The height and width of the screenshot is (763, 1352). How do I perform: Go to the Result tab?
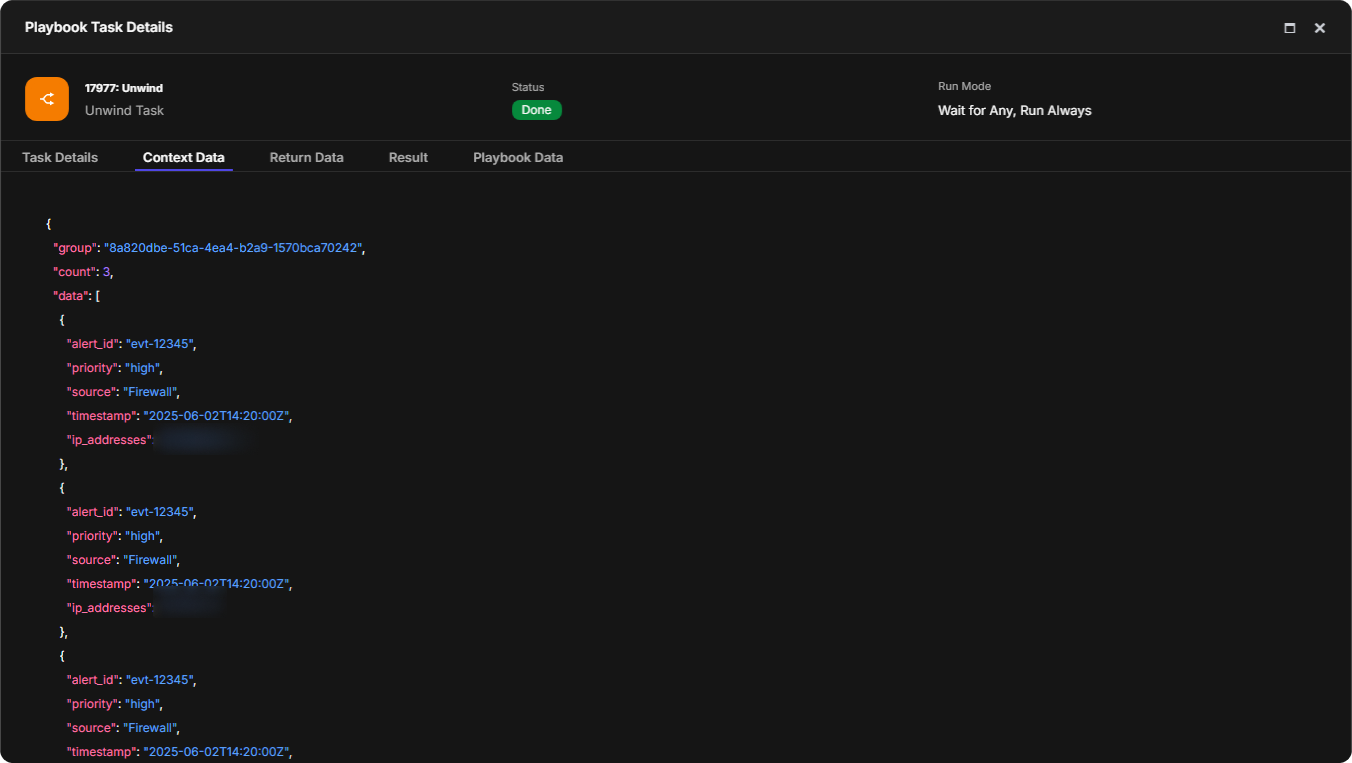(x=408, y=157)
